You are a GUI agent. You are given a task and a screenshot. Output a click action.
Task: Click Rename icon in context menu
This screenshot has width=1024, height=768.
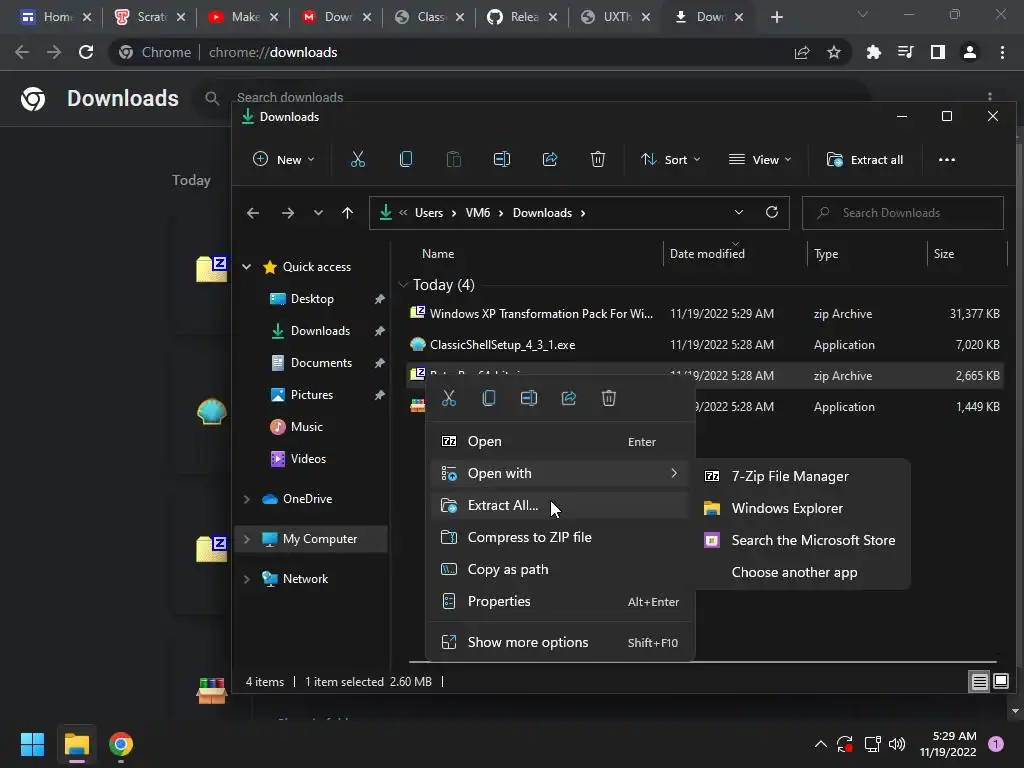529,398
